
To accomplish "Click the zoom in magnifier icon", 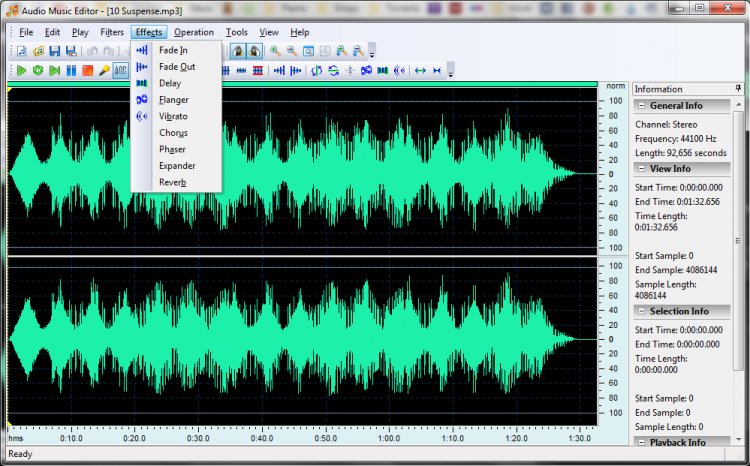I will [275, 51].
